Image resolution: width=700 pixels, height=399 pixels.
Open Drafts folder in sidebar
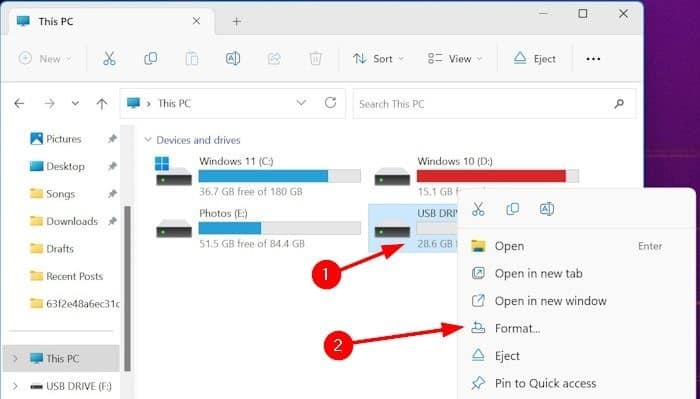51,249
